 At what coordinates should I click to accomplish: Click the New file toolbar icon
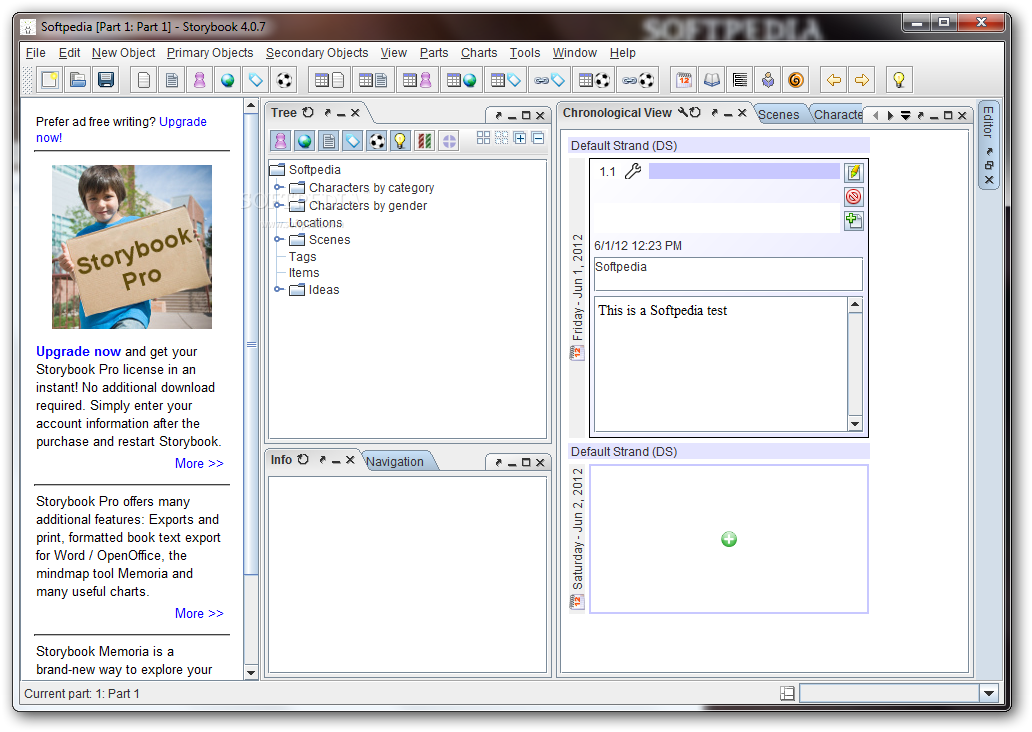pos(49,80)
